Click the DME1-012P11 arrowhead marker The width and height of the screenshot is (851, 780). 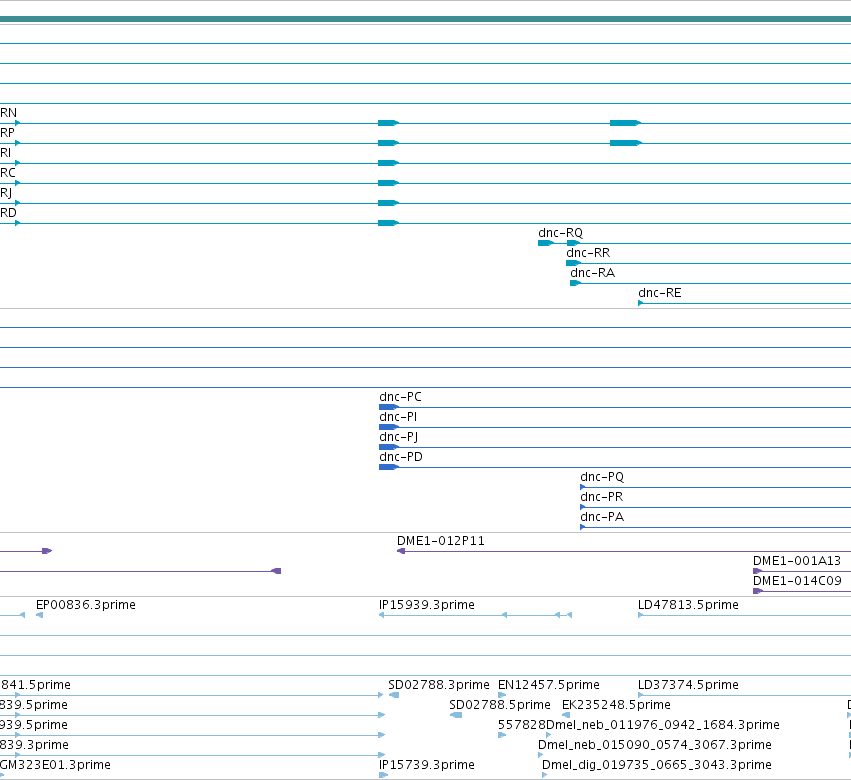(x=401, y=551)
